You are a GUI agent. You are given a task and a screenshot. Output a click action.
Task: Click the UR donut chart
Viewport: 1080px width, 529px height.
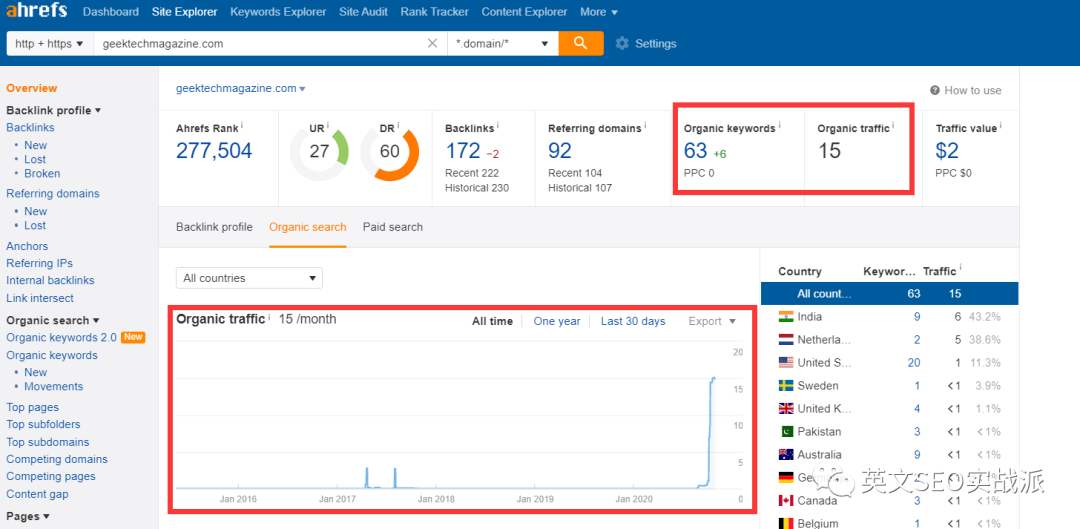click(x=319, y=151)
